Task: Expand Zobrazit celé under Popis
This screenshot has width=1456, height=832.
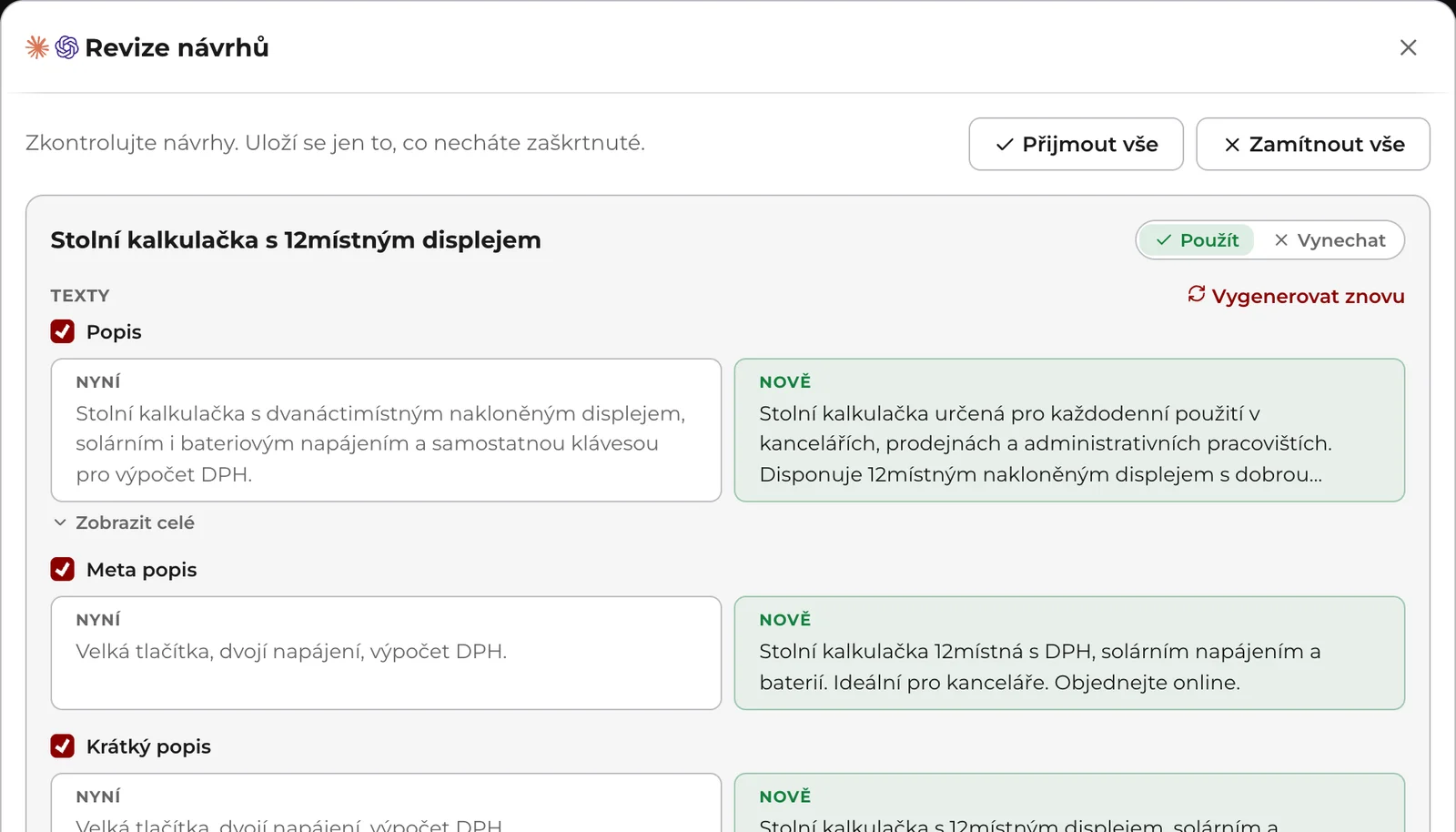Action: click(x=124, y=523)
